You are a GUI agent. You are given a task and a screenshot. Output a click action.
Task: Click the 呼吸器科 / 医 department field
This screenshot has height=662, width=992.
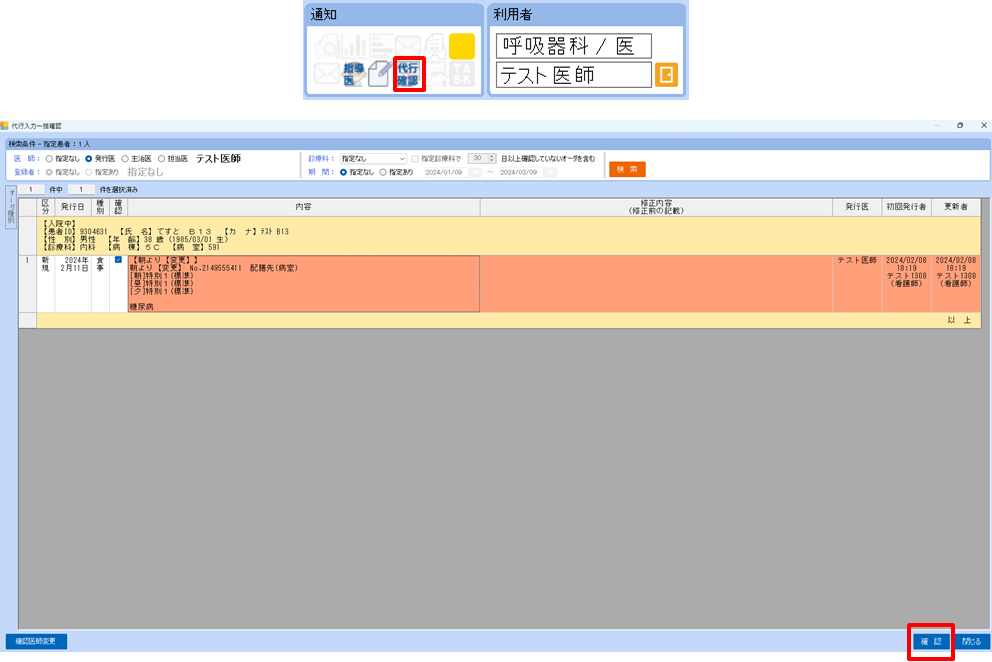[x=574, y=46]
